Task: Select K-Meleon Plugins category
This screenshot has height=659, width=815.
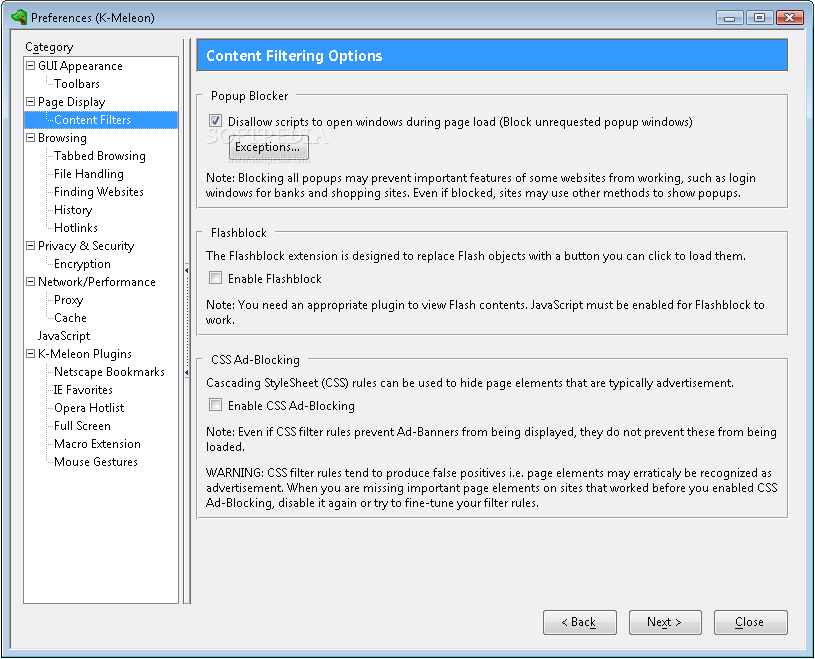Action: [x=85, y=354]
